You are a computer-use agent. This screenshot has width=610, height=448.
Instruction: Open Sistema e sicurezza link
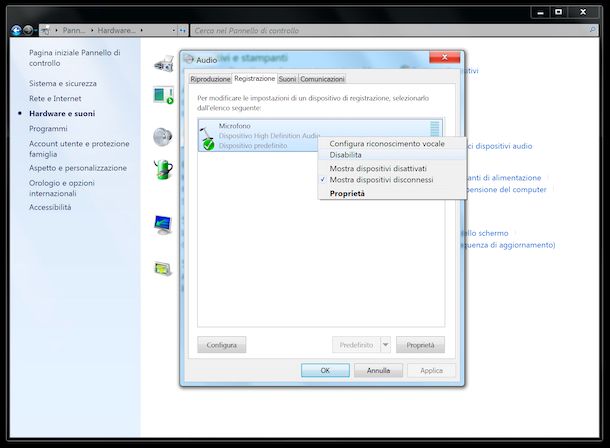(63, 83)
